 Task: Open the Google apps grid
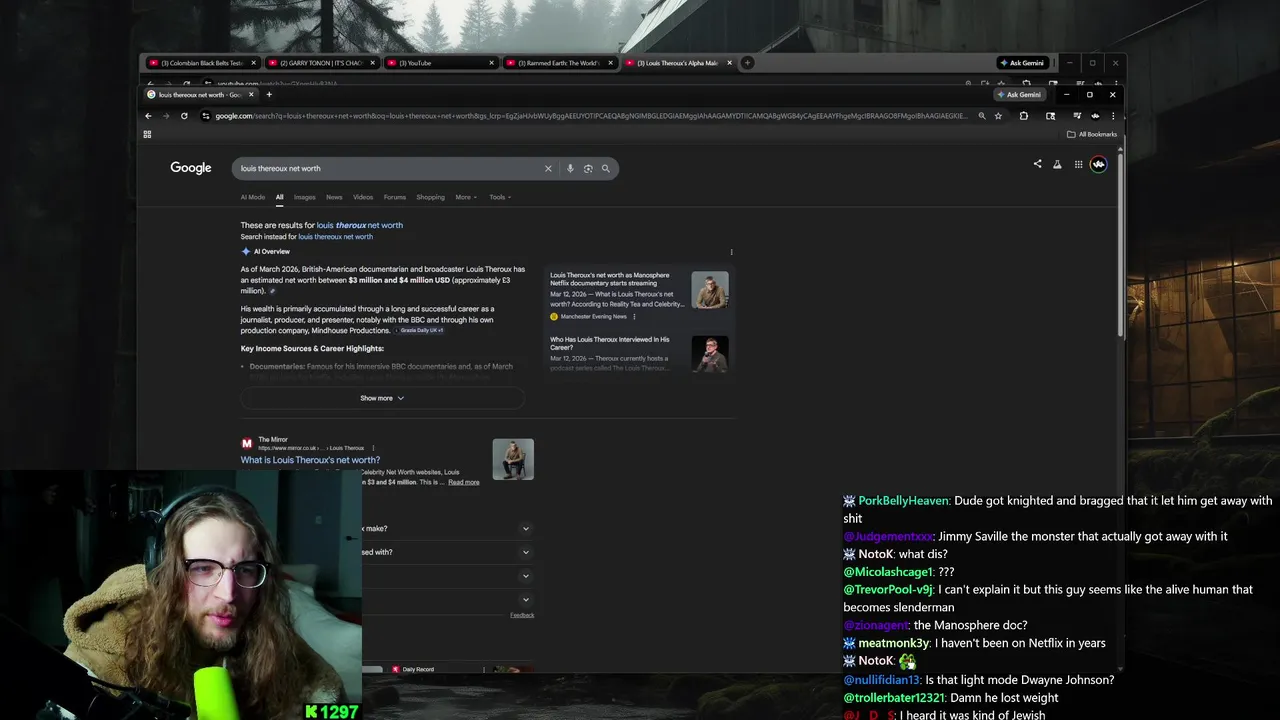(x=1078, y=164)
